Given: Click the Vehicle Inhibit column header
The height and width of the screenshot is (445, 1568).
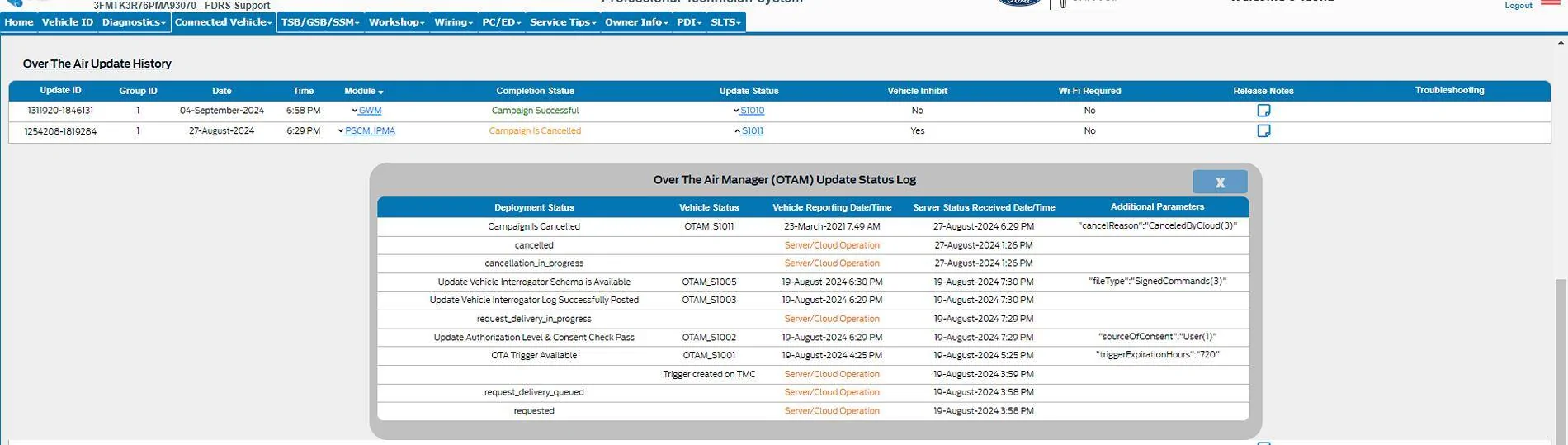Looking at the screenshot, I should (917, 91).
